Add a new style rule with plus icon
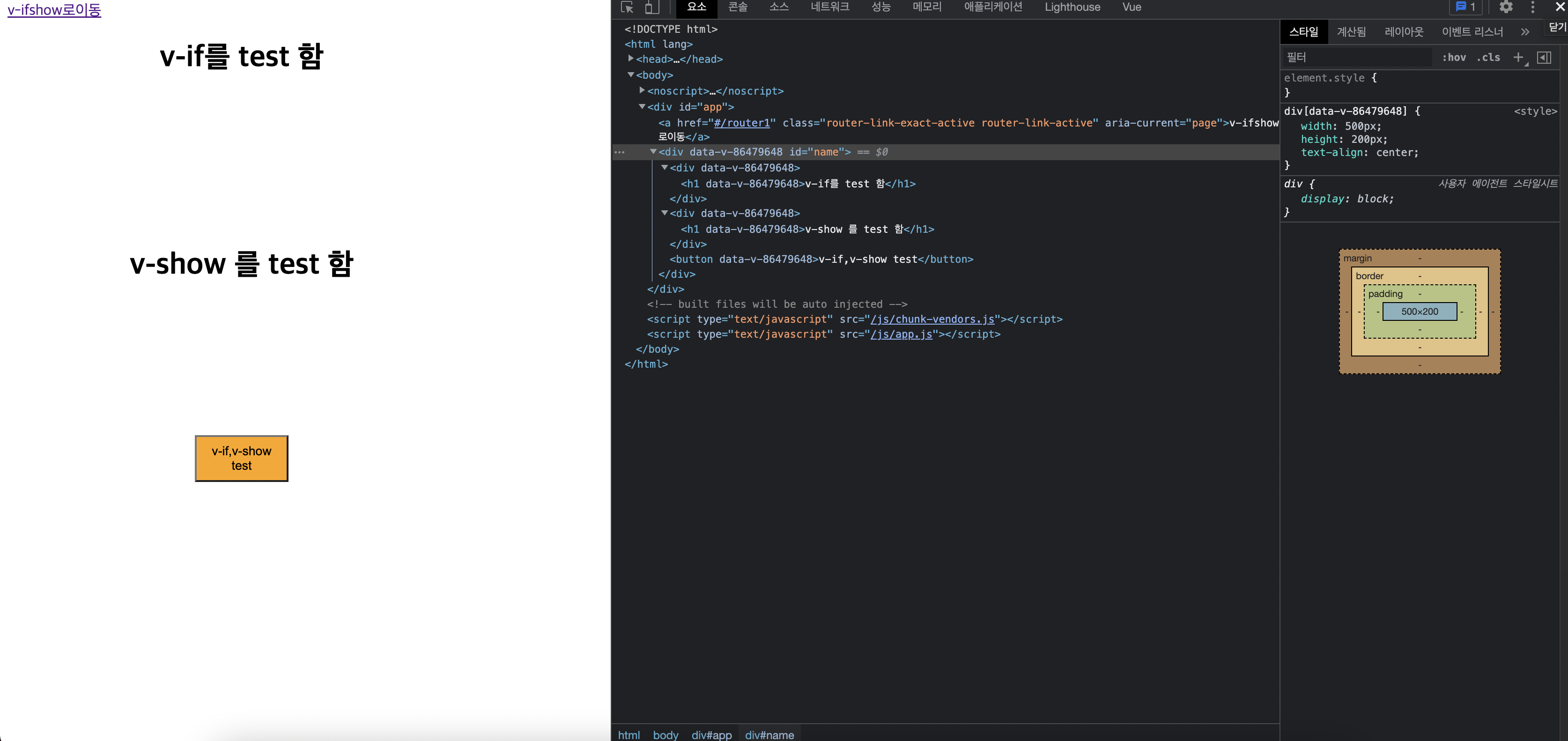Screen dimensions: 1568x741 (1518, 57)
